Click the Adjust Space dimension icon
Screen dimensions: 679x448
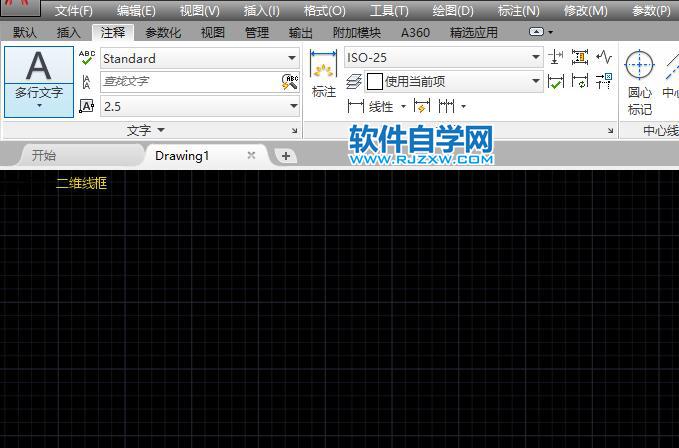click(x=556, y=57)
